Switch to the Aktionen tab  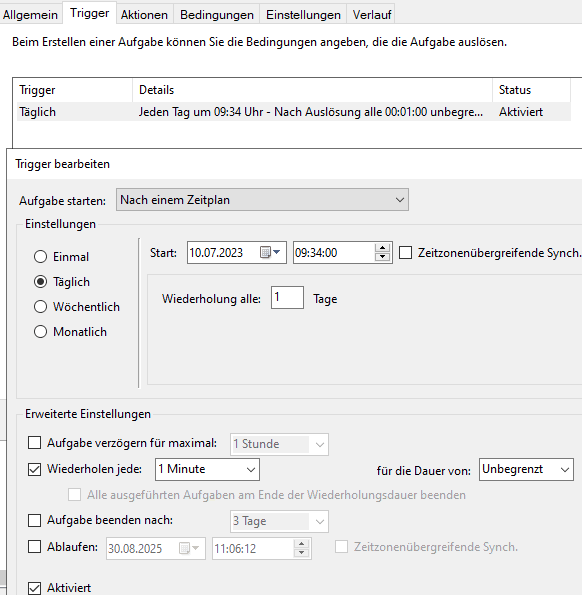(x=144, y=15)
